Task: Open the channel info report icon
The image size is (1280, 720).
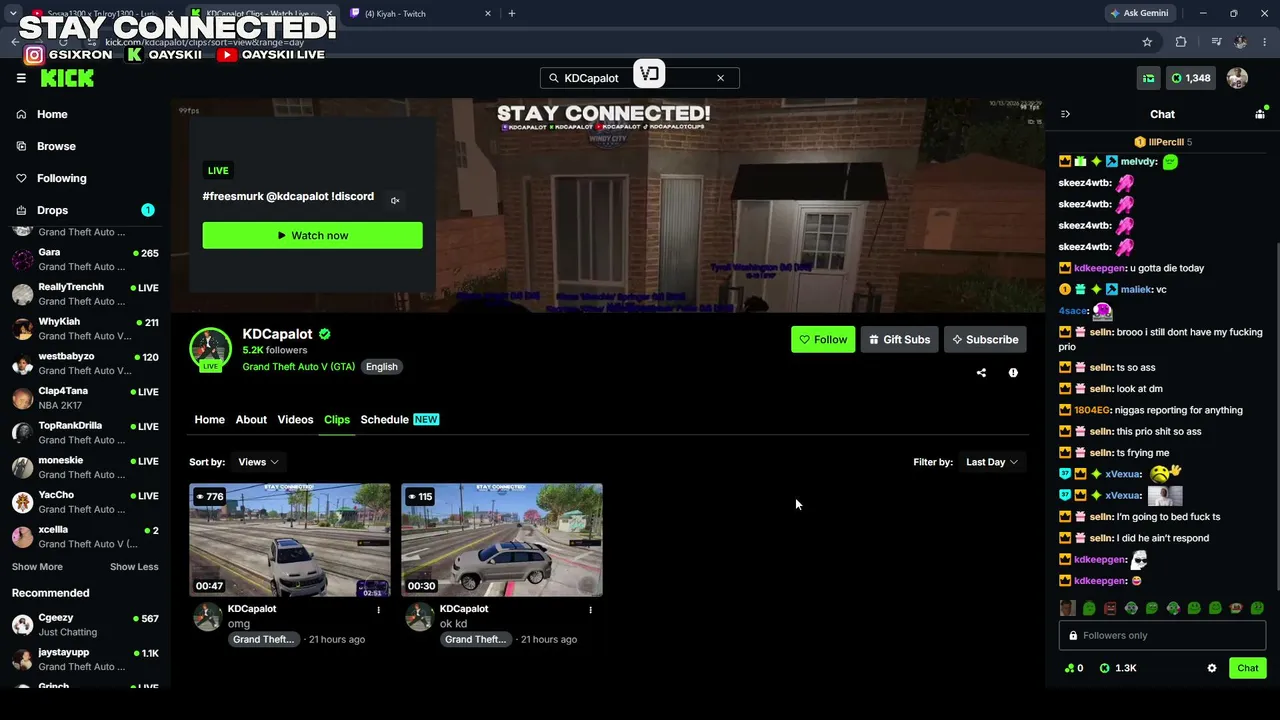Action: point(1013,373)
